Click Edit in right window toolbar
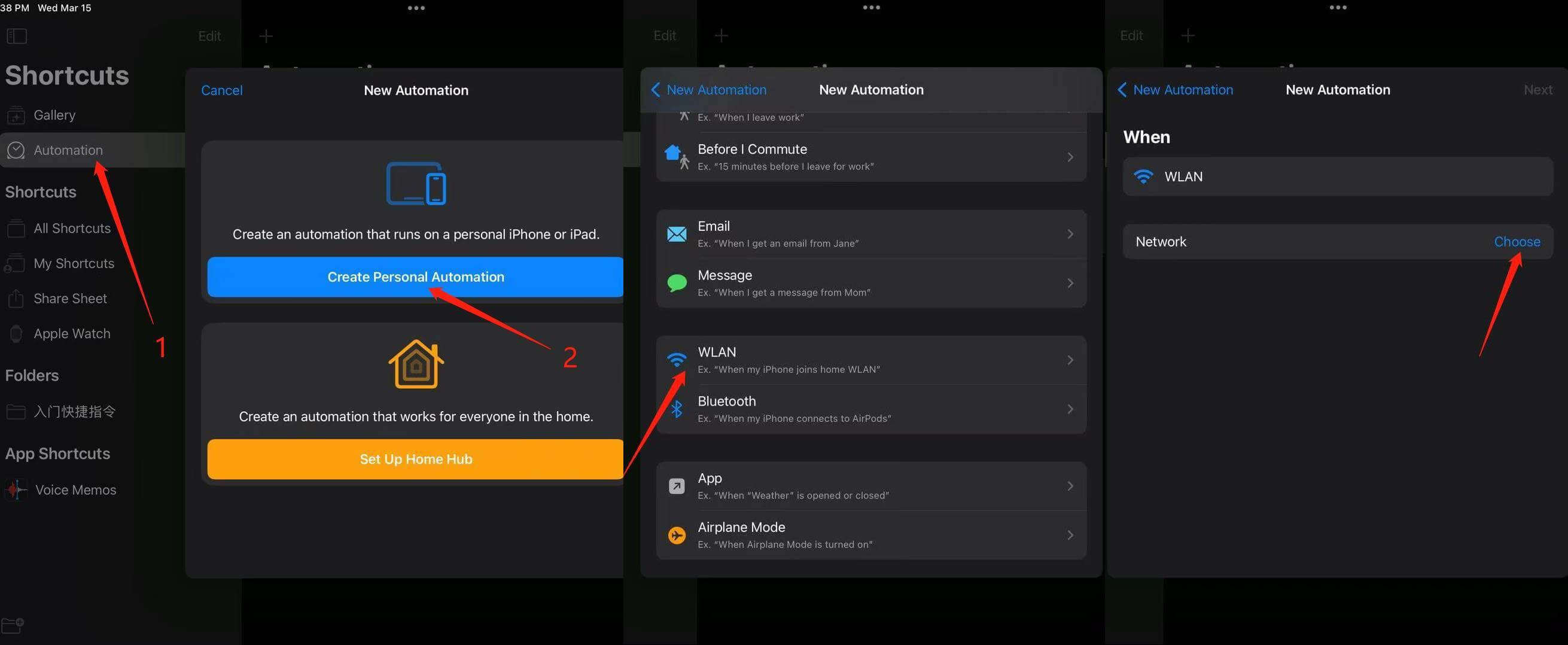 [x=1131, y=36]
